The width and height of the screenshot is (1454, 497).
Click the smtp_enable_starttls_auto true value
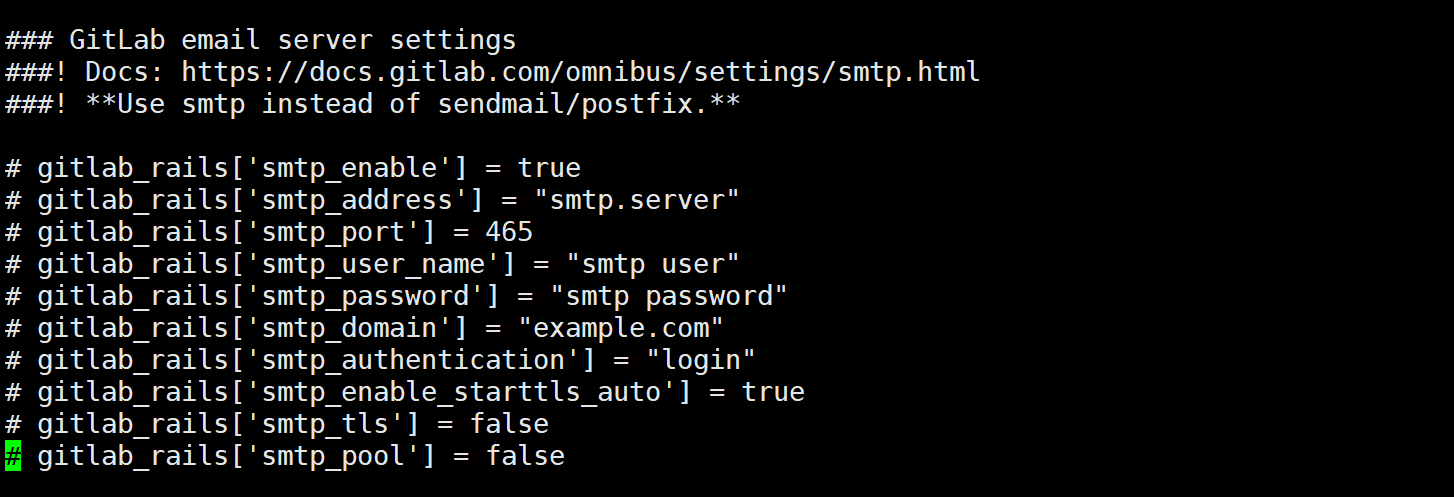tap(773, 392)
